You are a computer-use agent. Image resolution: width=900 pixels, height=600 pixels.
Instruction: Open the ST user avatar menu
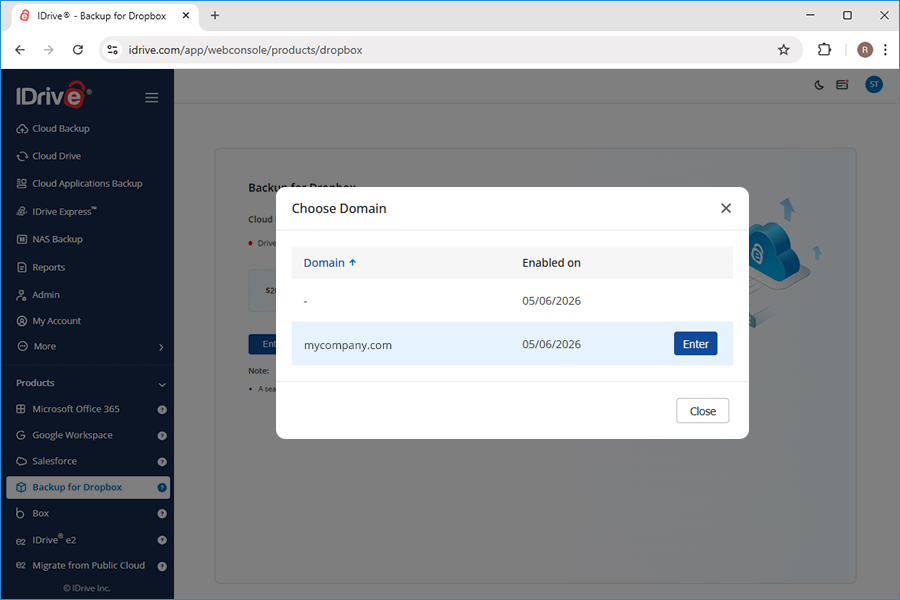(x=874, y=84)
